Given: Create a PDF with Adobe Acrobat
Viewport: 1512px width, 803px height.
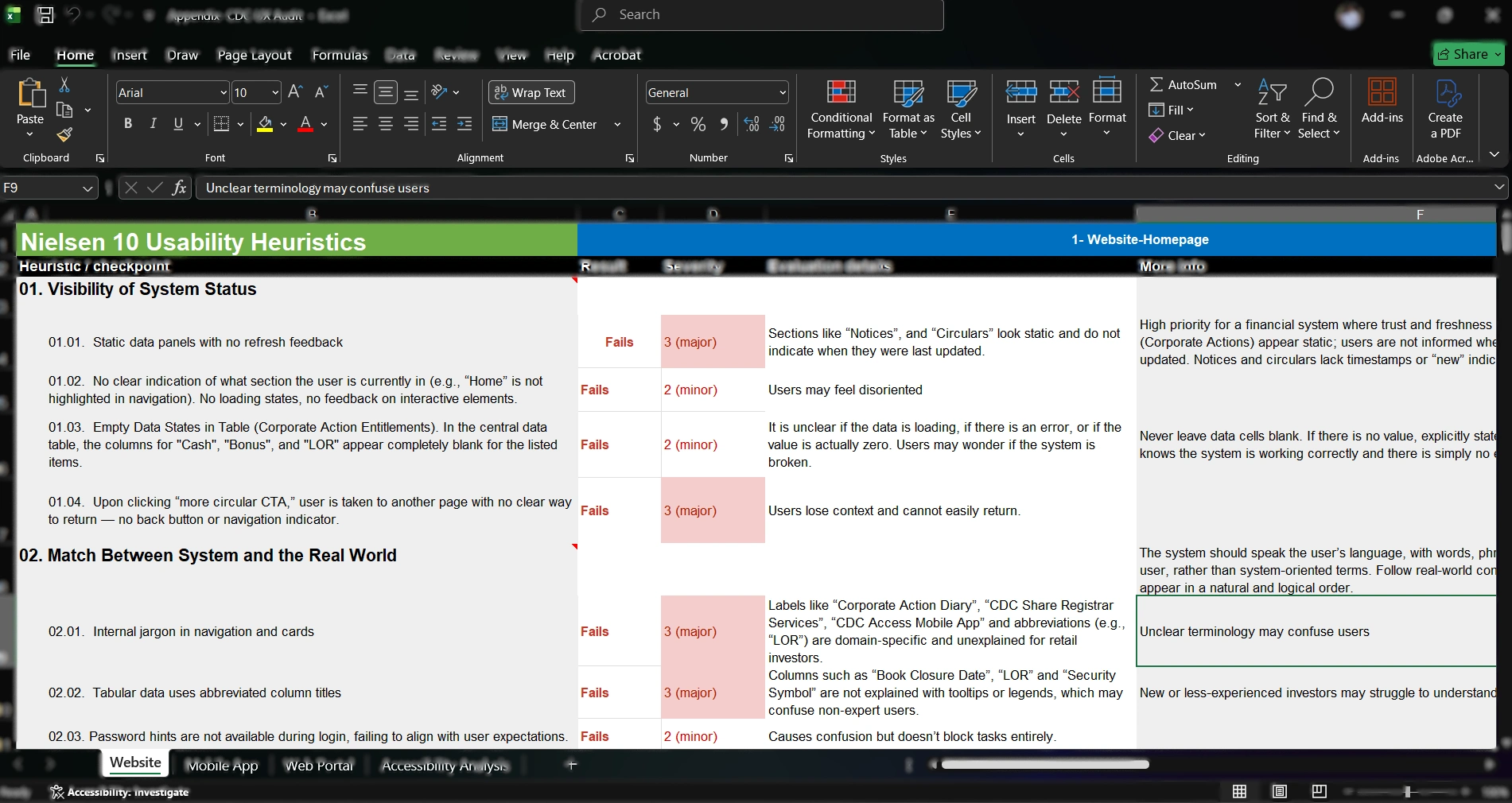Looking at the screenshot, I should tap(1445, 109).
